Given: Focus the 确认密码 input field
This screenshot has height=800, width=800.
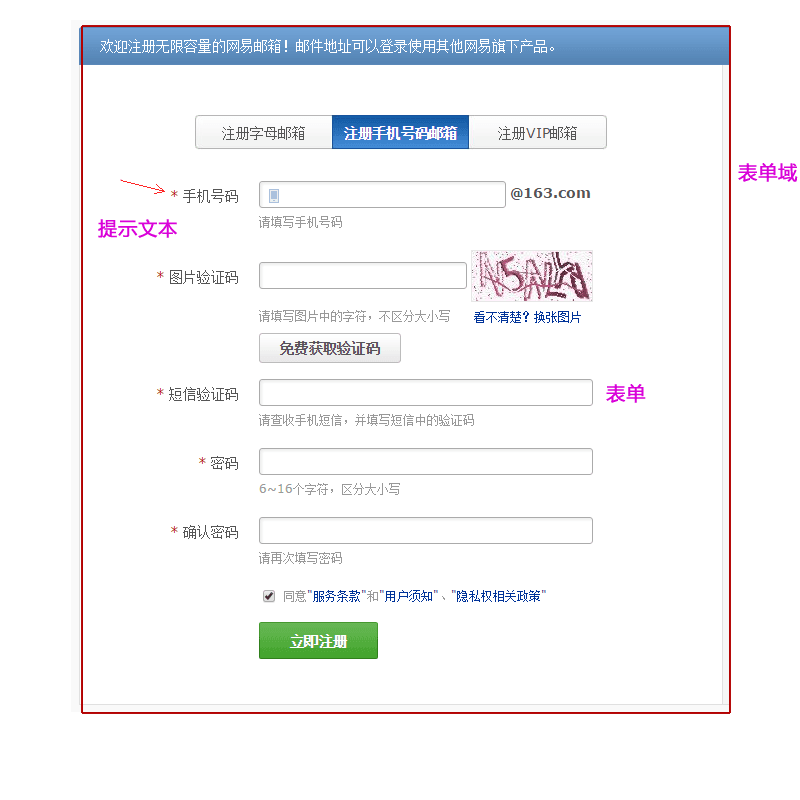Looking at the screenshot, I should [426, 531].
